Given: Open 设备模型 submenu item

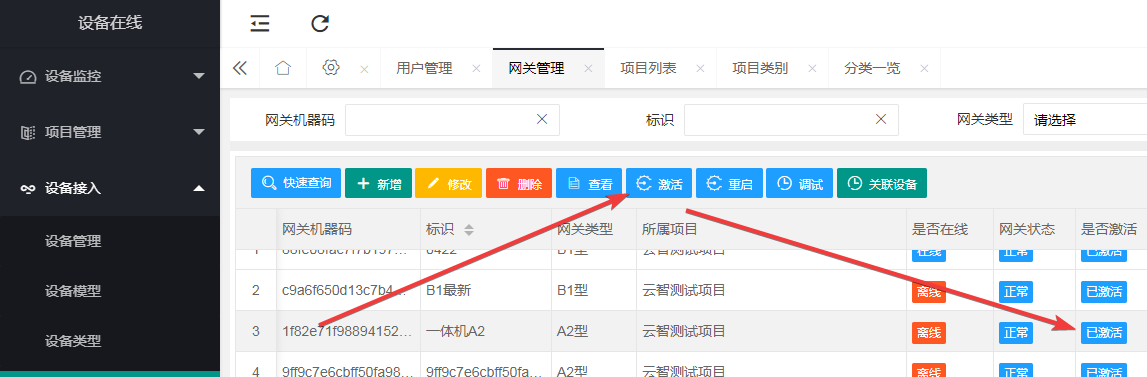Looking at the screenshot, I should pos(72,291).
